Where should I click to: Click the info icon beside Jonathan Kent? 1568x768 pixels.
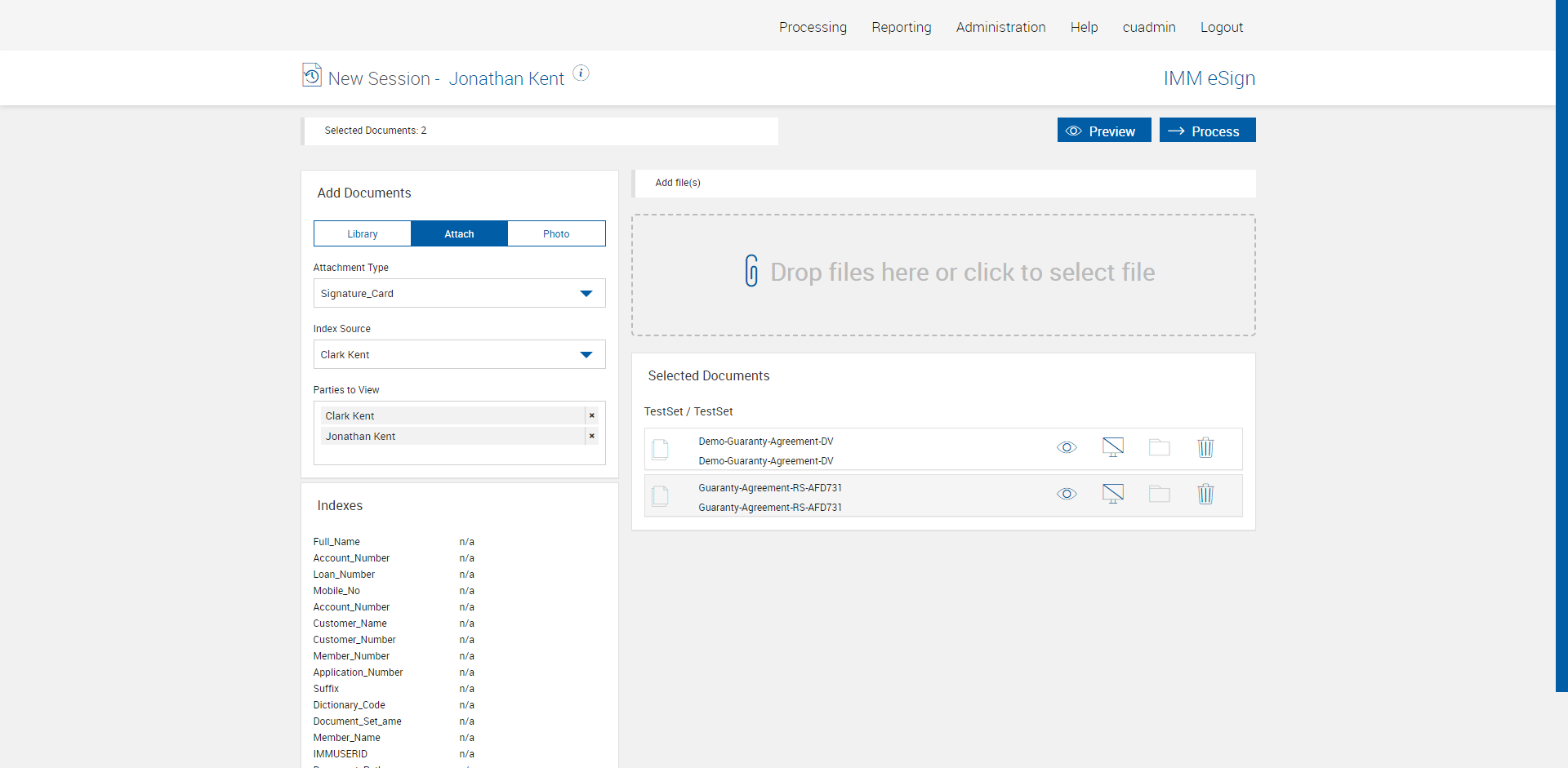pyautogui.click(x=581, y=73)
